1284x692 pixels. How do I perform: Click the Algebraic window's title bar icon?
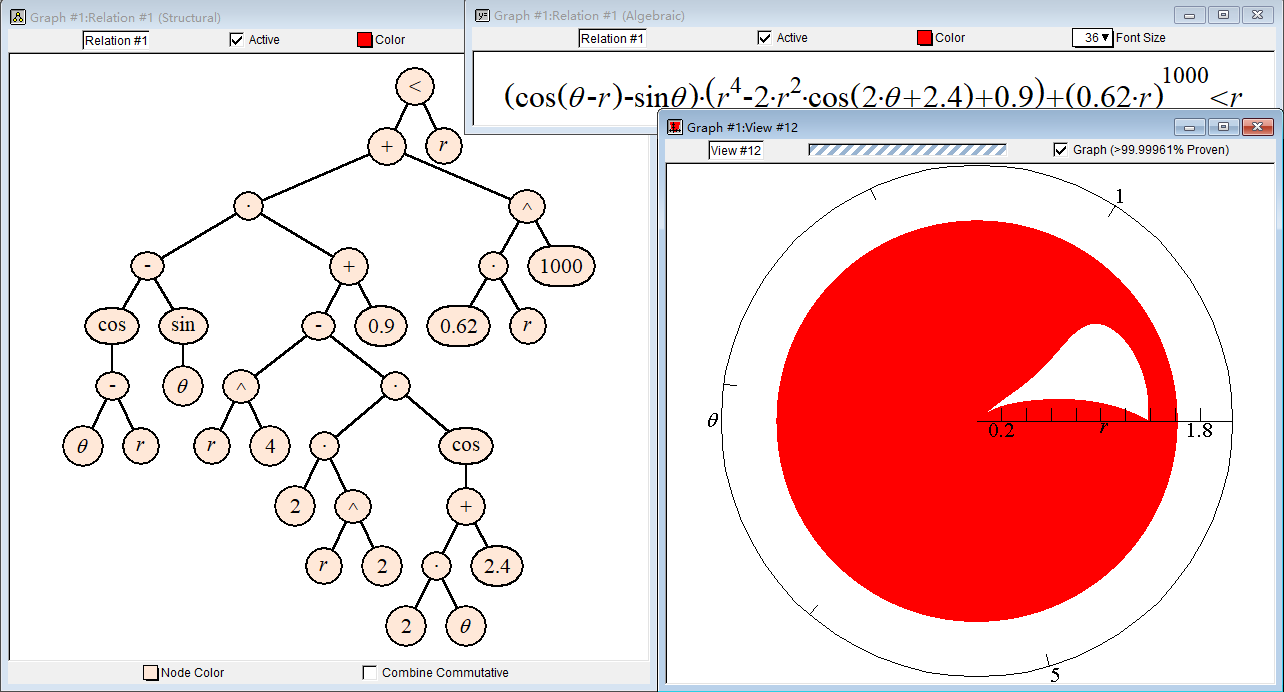point(482,15)
